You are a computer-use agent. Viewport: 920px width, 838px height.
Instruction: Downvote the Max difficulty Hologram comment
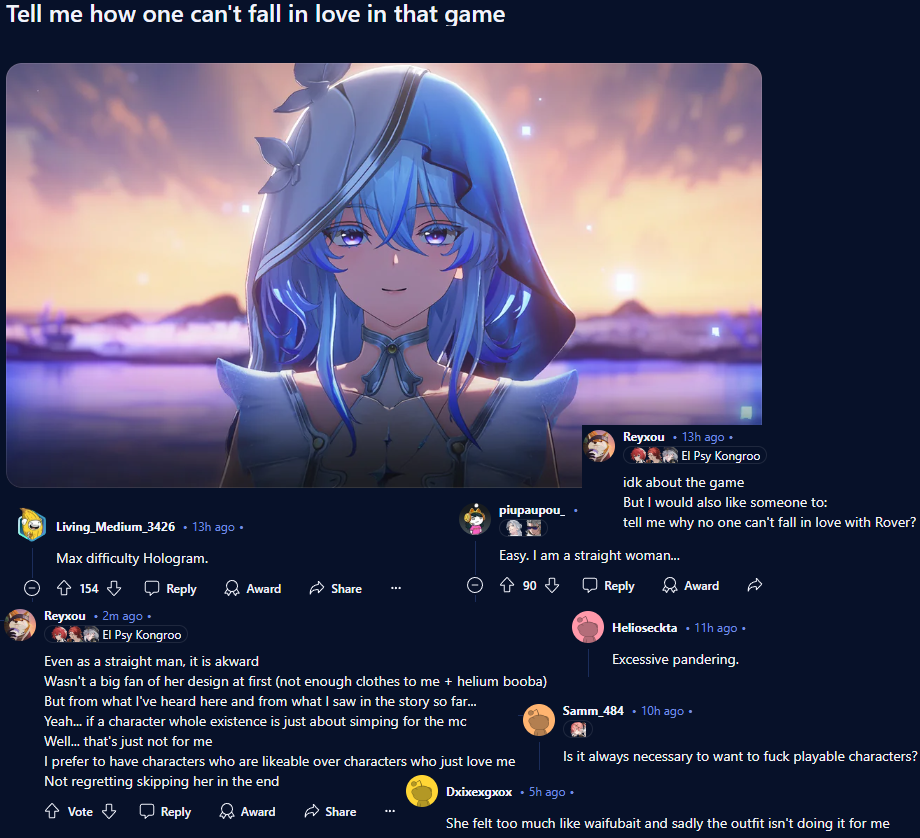click(114, 588)
